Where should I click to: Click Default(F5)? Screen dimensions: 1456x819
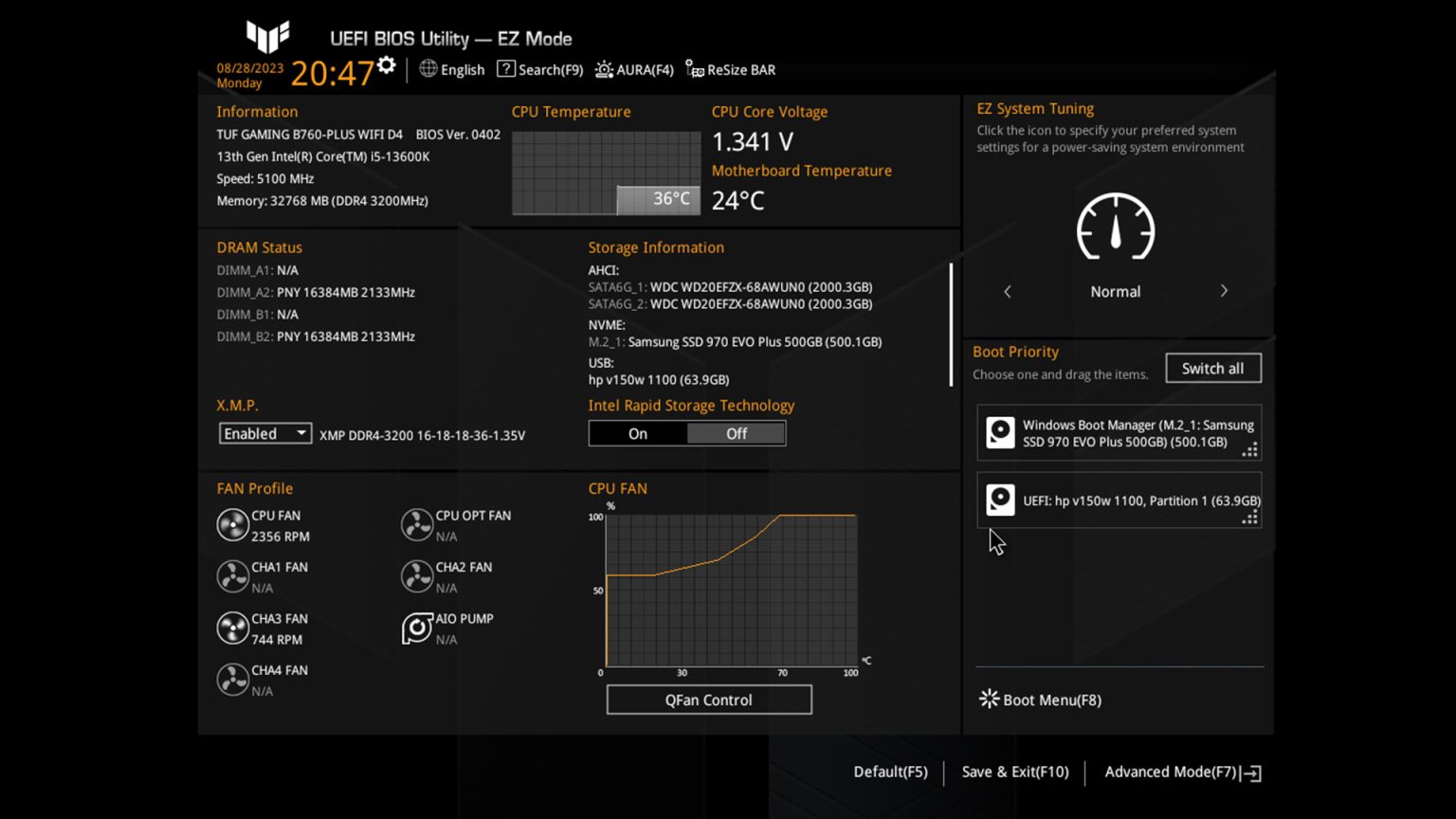pos(890,772)
